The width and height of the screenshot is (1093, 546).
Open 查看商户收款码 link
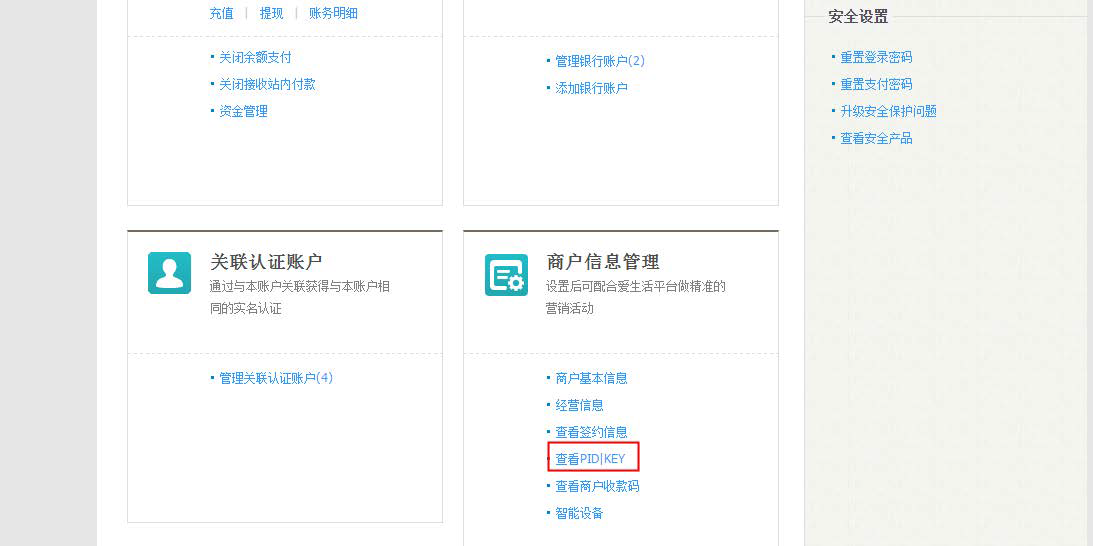(597, 487)
